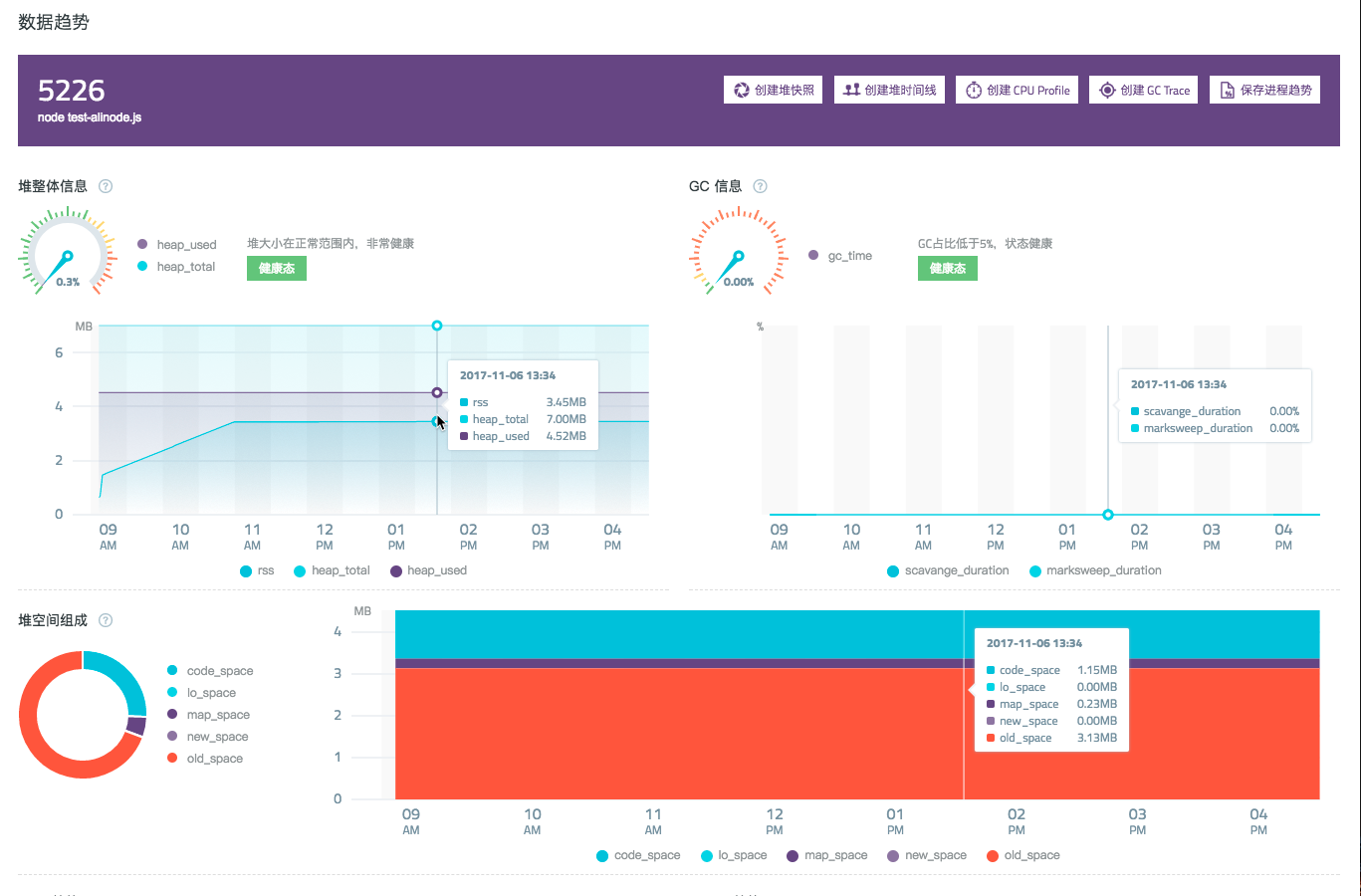The width and height of the screenshot is (1361, 896).
Task: Click the clock icon on 创建 CPU Profile button
Action: 972,89
